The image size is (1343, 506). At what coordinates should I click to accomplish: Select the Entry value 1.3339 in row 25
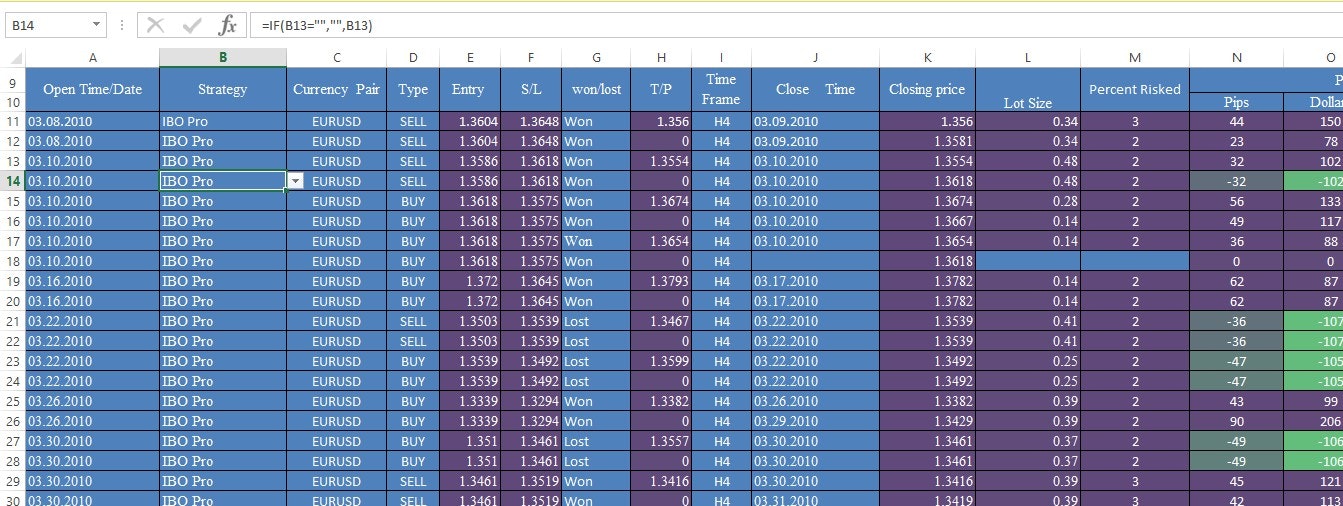[x=470, y=401]
